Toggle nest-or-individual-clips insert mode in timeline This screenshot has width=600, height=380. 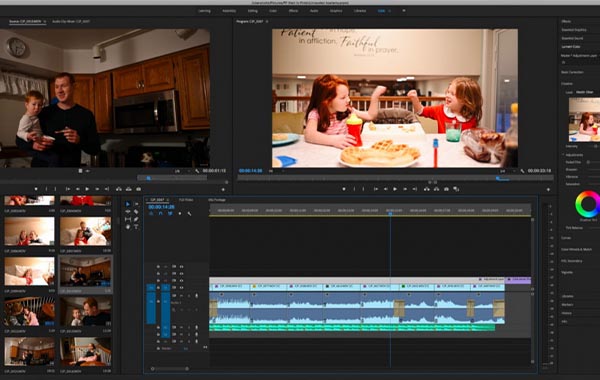click(x=151, y=214)
